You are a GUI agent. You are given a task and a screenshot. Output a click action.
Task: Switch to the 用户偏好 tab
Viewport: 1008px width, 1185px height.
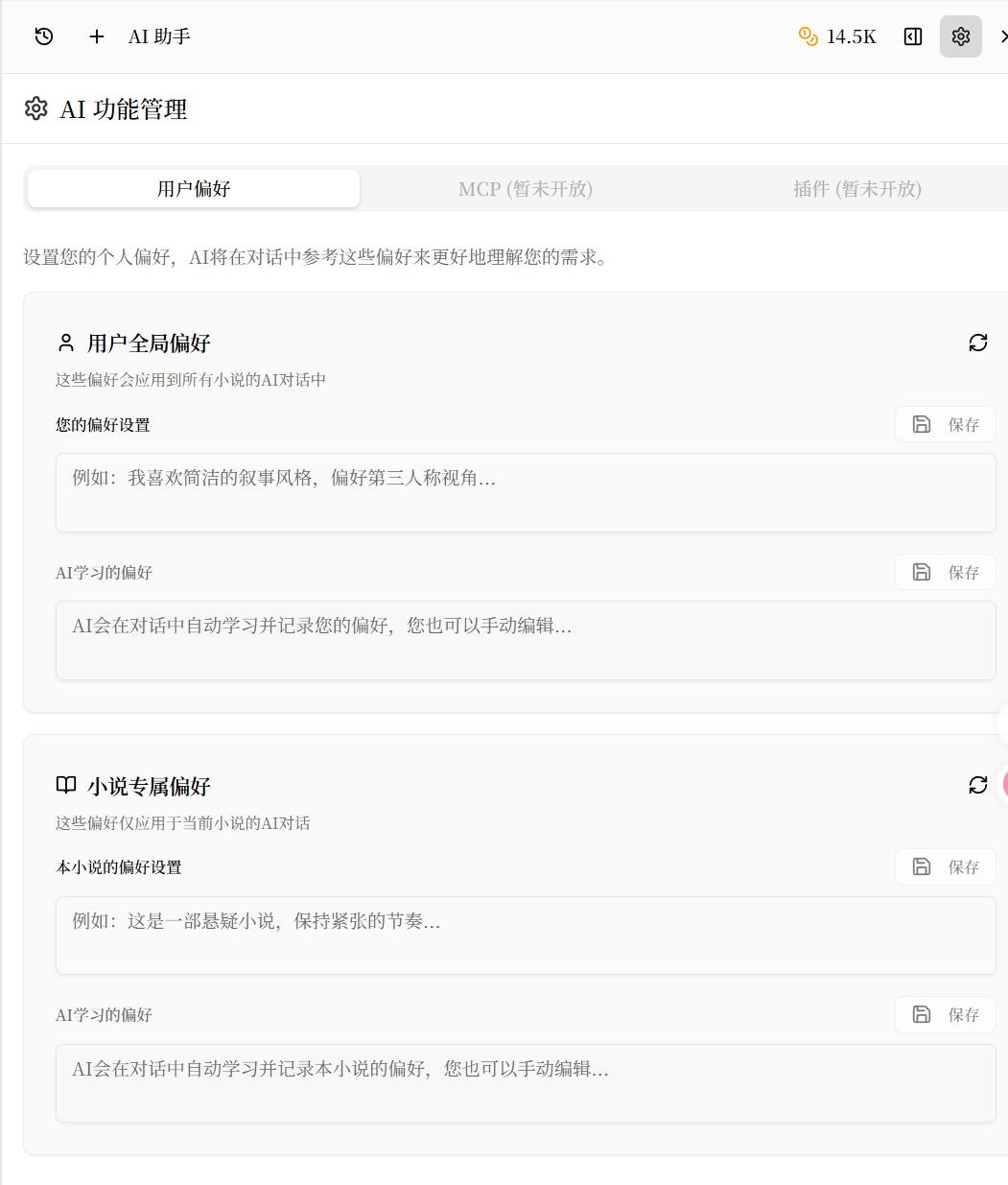click(x=194, y=189)
